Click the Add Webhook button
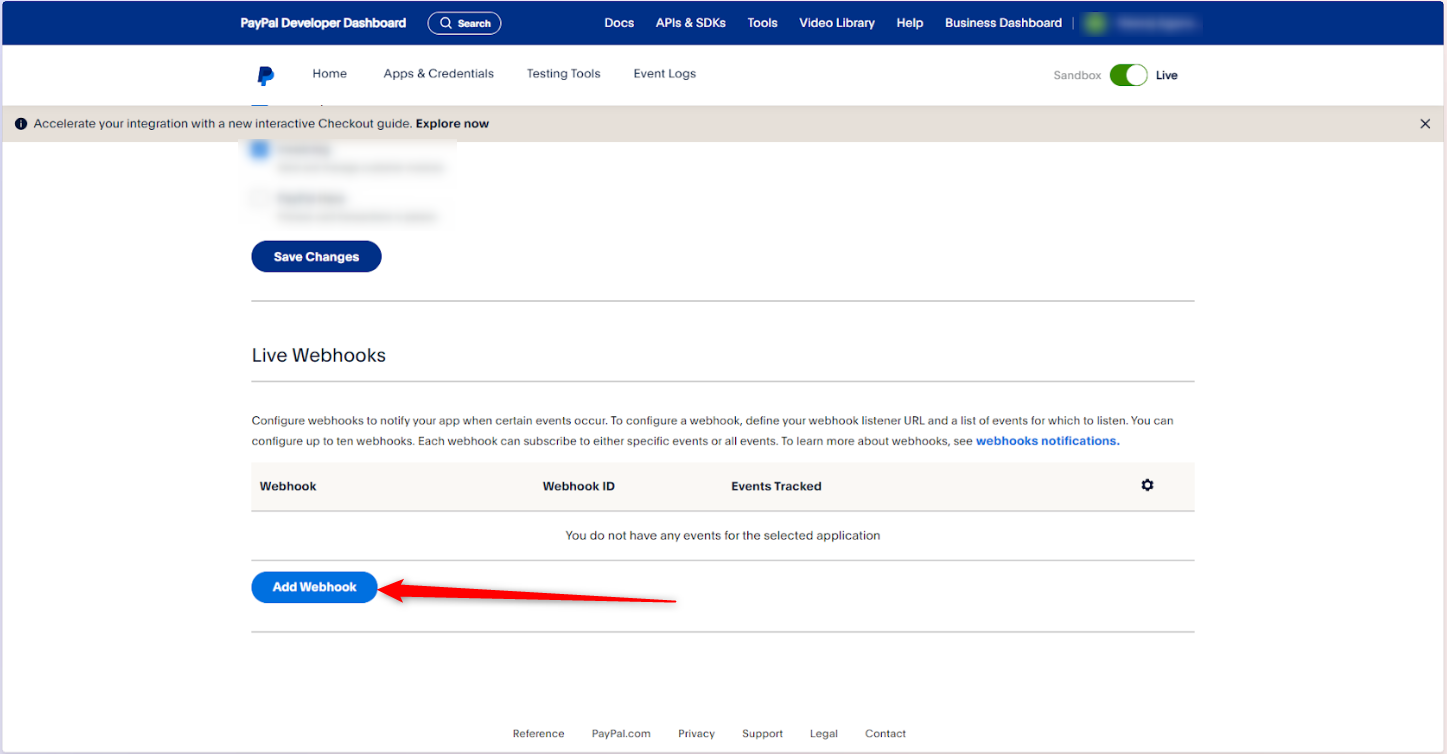The width and height of the screenshot is (1447, 754). (x=314, y=587)
